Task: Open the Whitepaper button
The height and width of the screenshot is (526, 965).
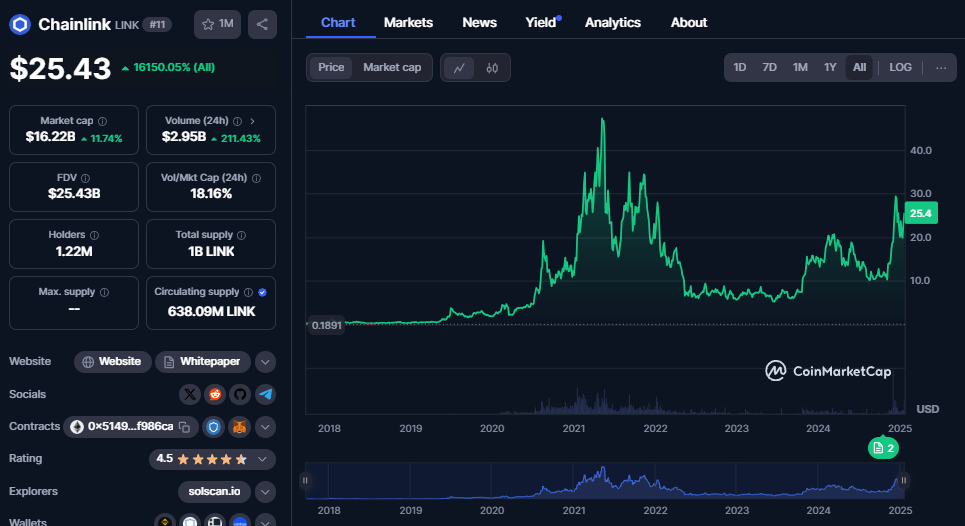Action: point(202,362)
